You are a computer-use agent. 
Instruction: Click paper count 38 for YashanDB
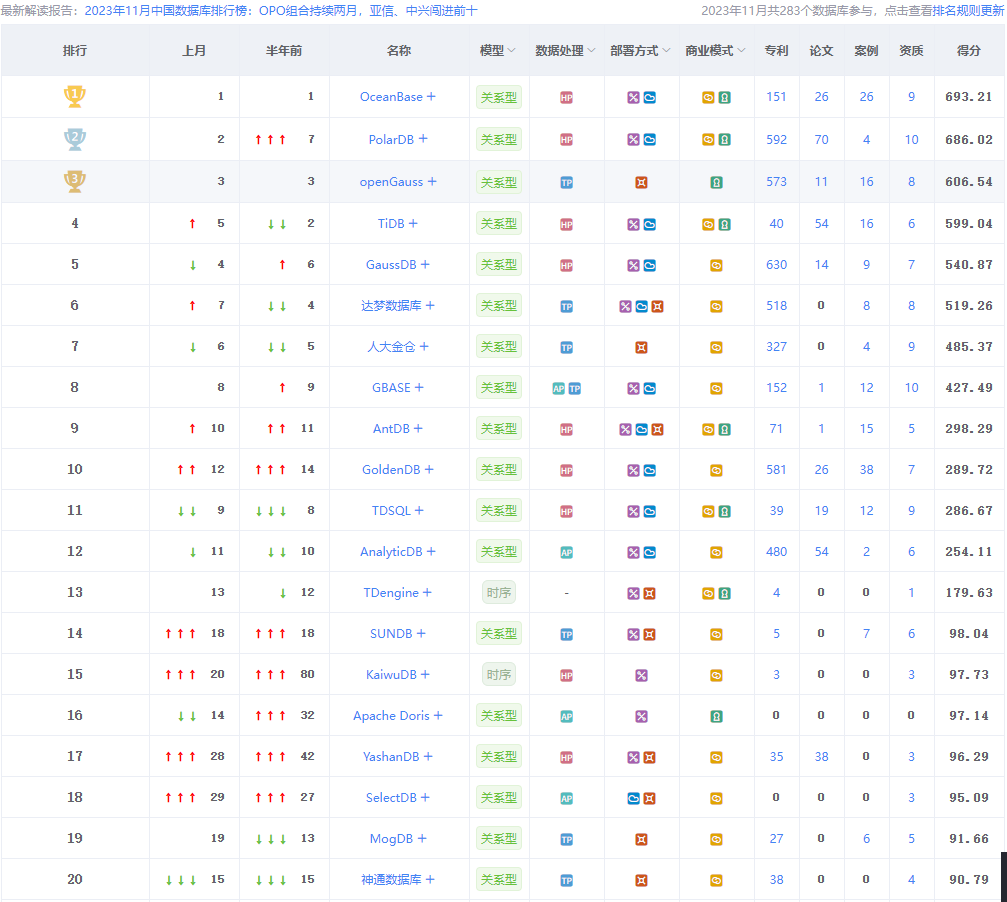point(821,756)
